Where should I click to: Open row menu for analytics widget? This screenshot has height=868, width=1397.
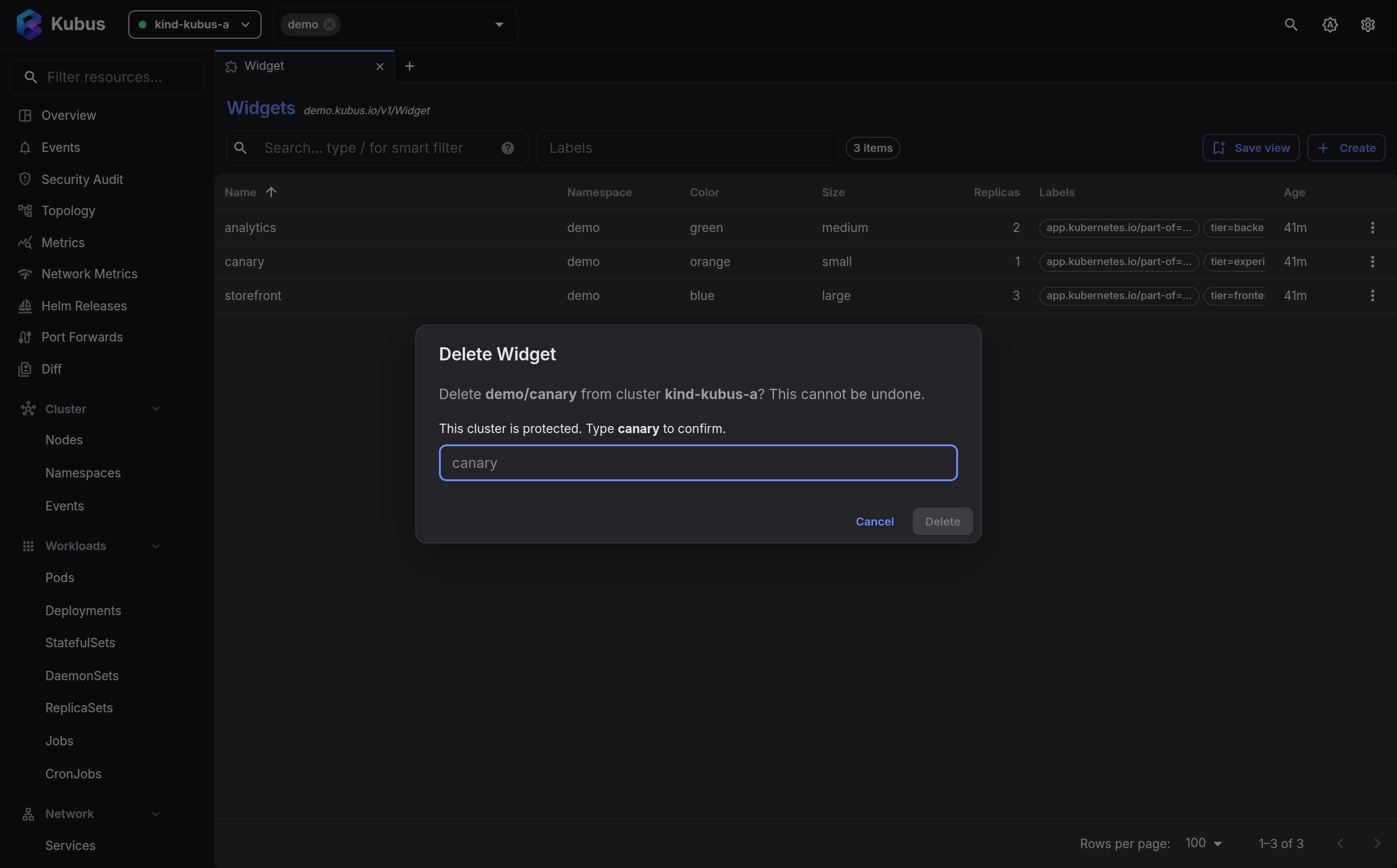tap(1372, 228)
